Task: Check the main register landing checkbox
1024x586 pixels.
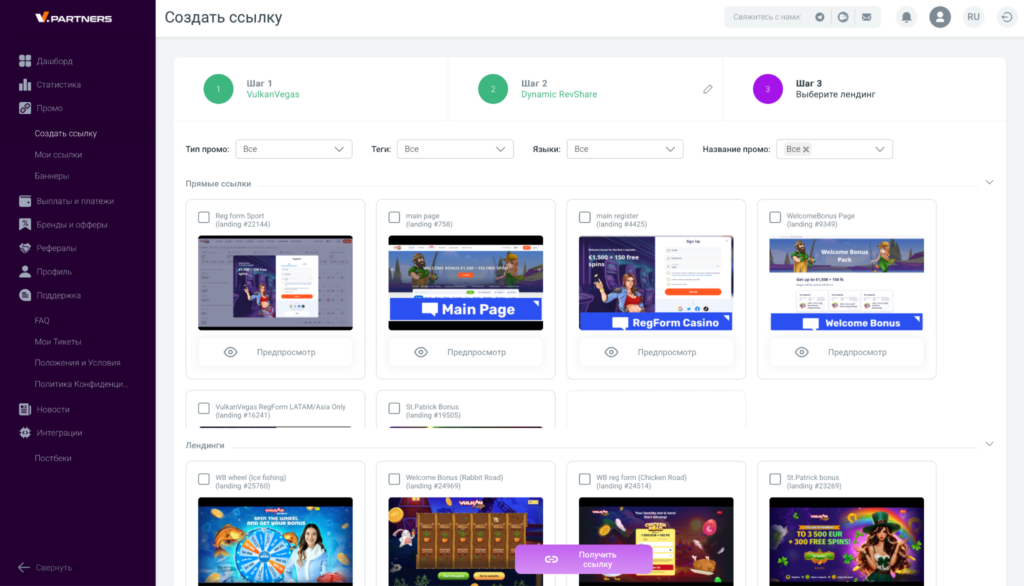Action: tap(584, 217)
